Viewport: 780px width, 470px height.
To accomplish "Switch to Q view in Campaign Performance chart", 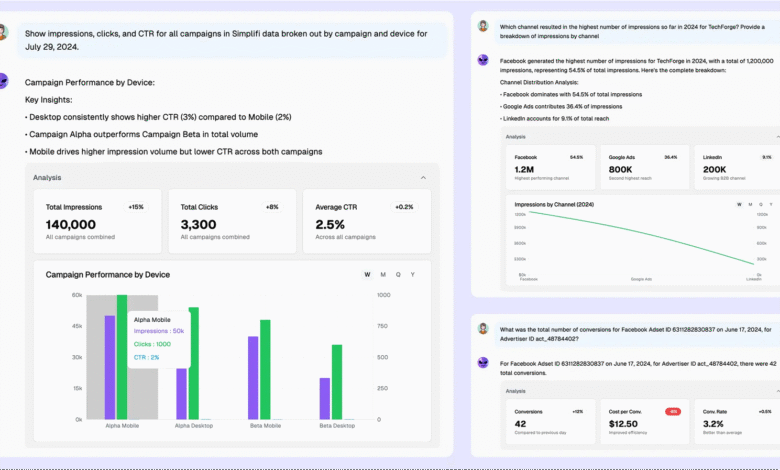I will (397, 275).
